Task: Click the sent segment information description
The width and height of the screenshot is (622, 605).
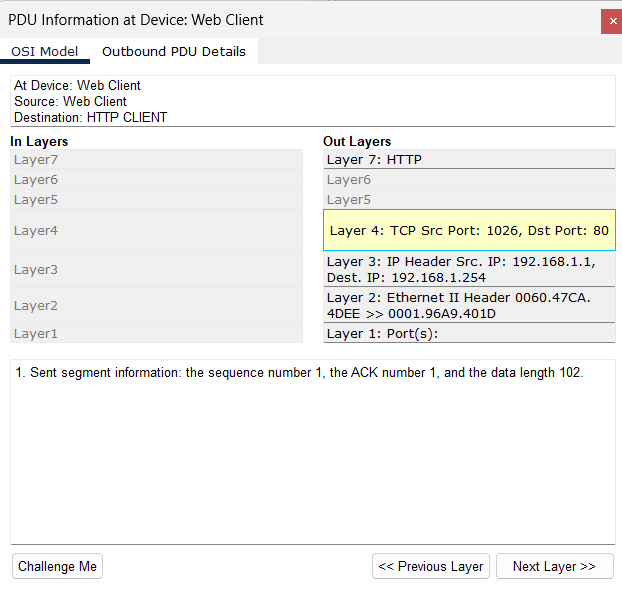Action: click(299, 373)
